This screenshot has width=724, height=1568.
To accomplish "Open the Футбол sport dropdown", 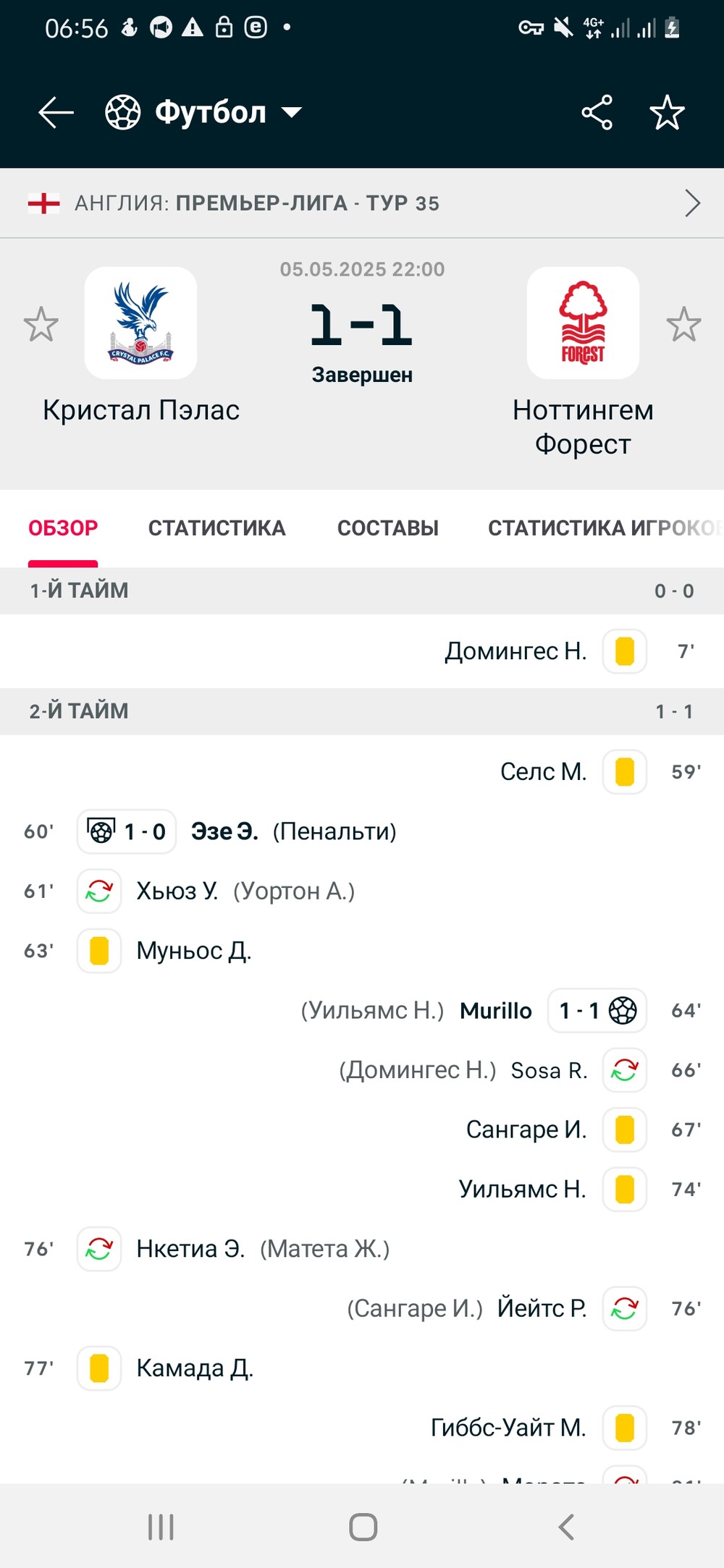I will tap(203, 113).
